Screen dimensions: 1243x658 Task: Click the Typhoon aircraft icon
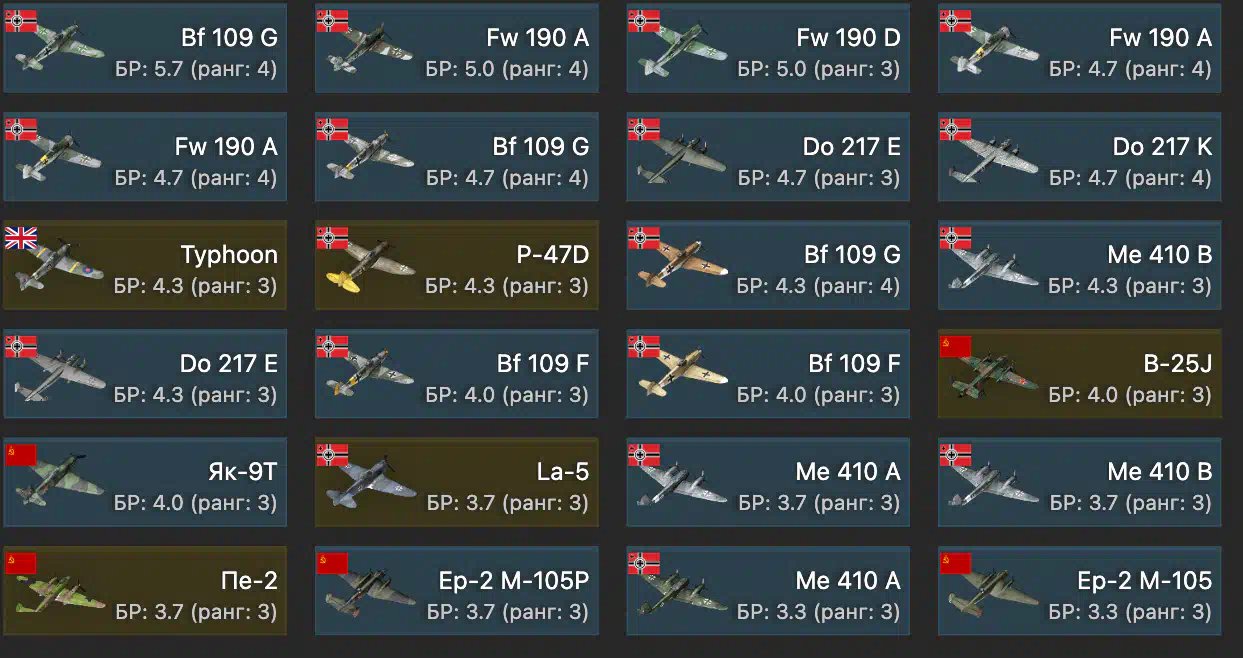[58, 266]
